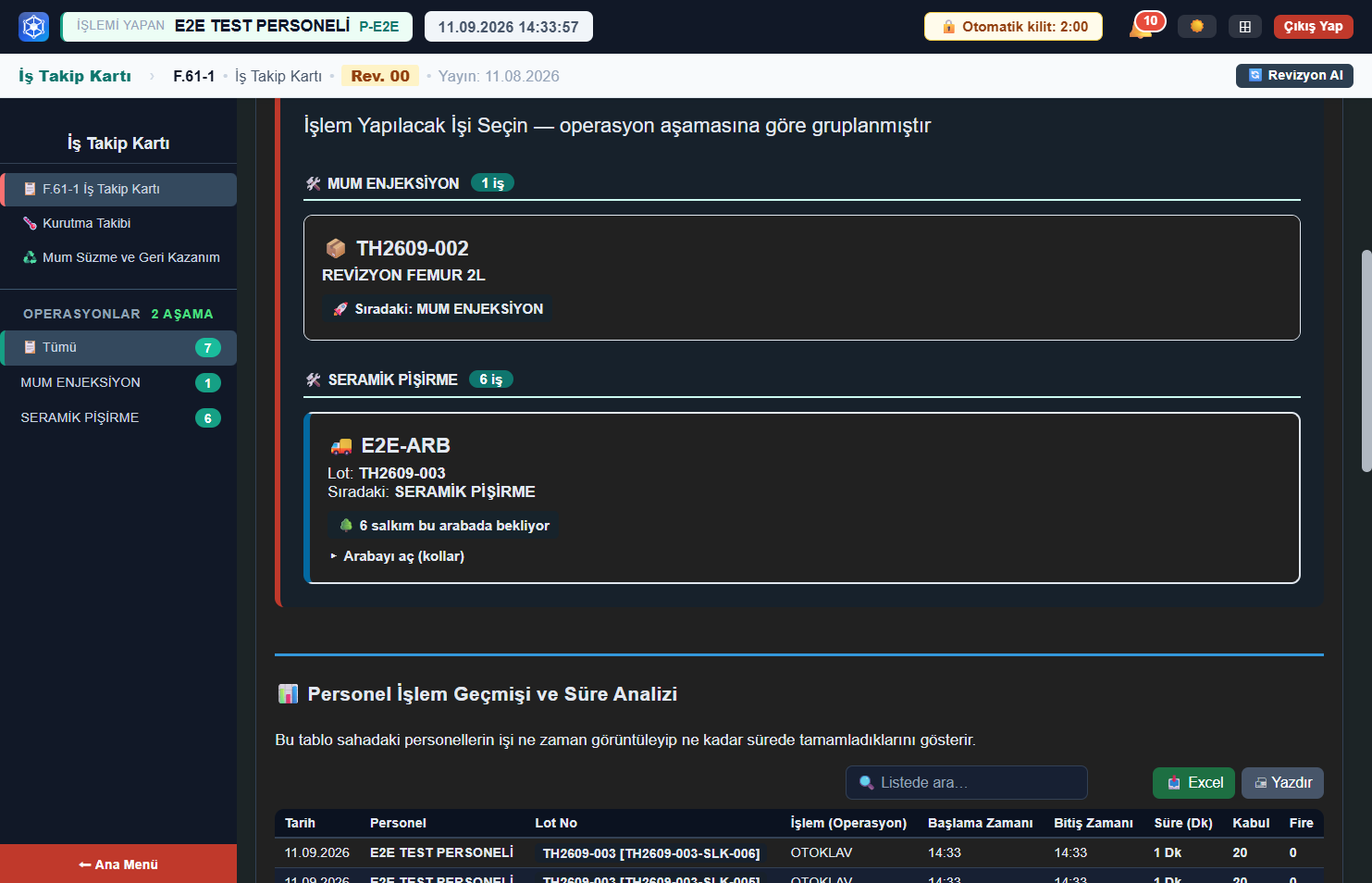Viewport: 1372px width, 883px height.
Task: Click the Süre (Dk) column header
Action: pyautogui.click(x=1183, y=823)
